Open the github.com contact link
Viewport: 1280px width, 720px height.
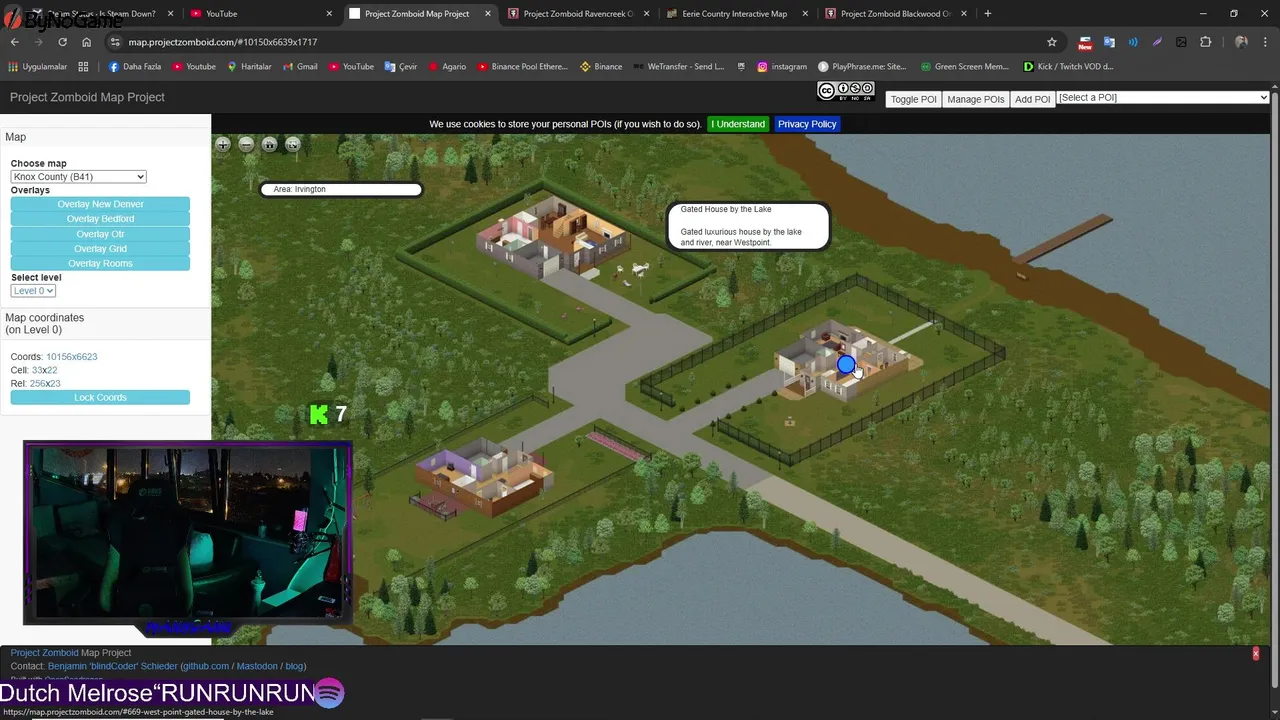point(208,666)
